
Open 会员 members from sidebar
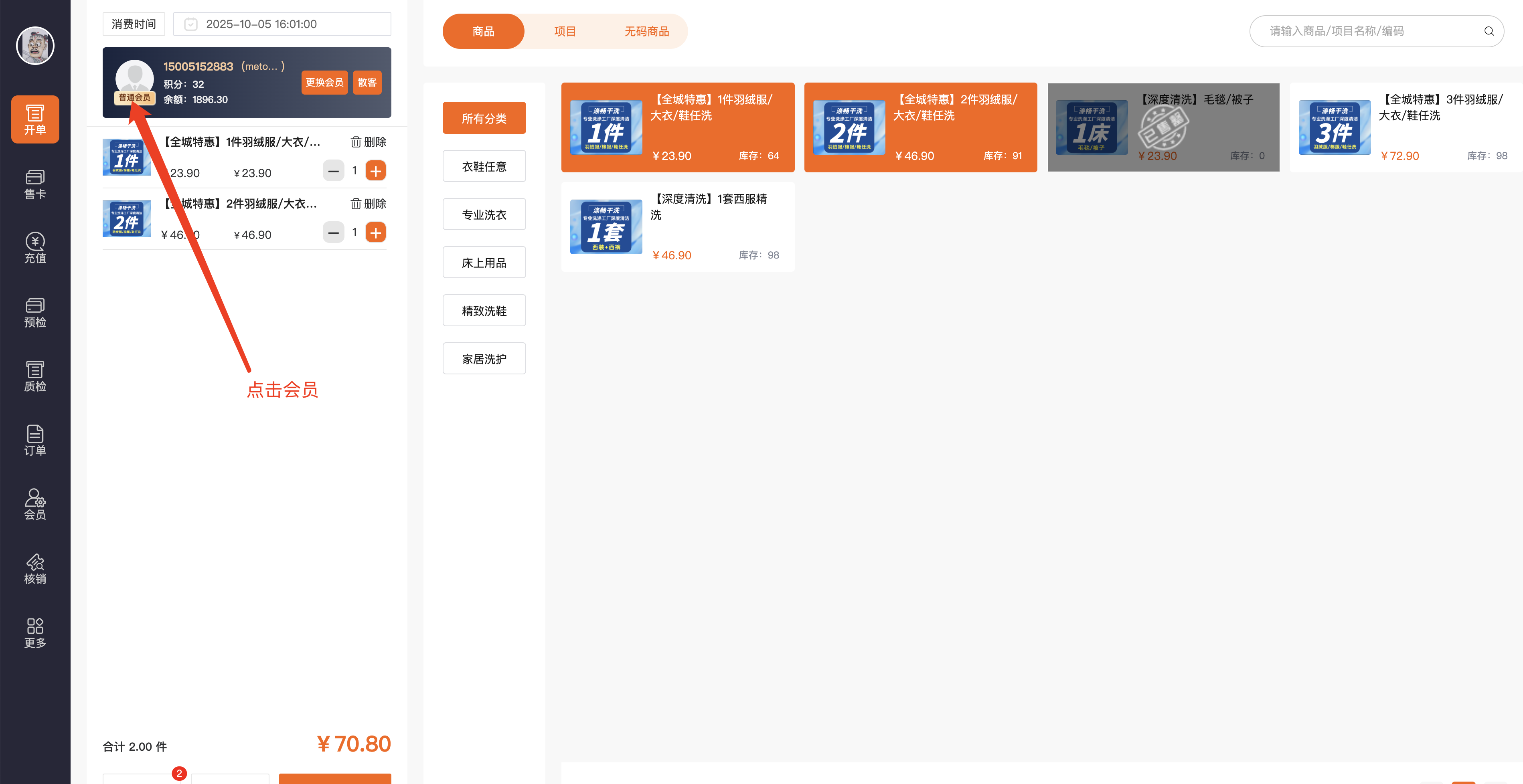point(35,504)
